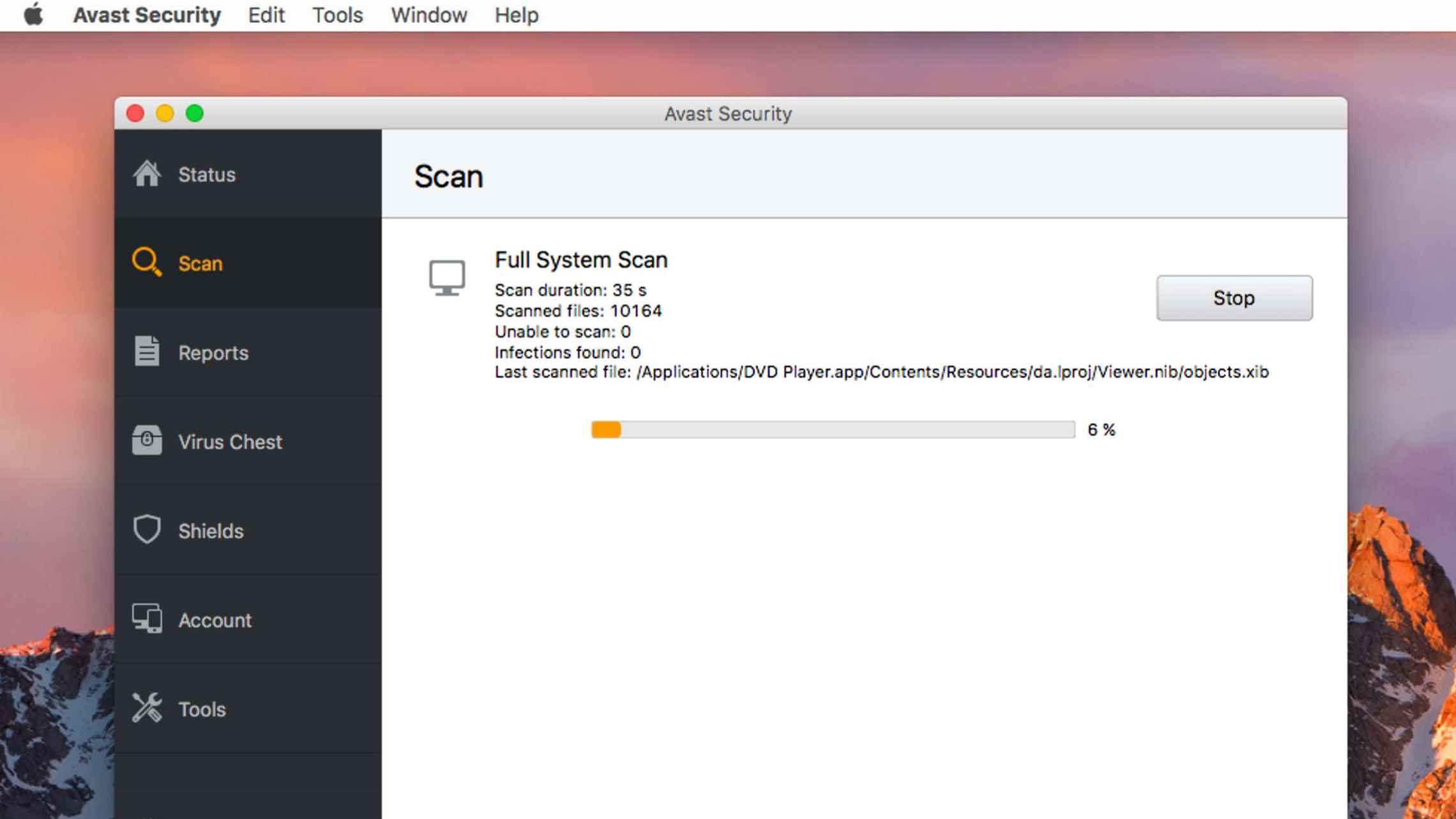Expand the Window menu bar item
Viewport: 1456px width, 819px height.
428,14
